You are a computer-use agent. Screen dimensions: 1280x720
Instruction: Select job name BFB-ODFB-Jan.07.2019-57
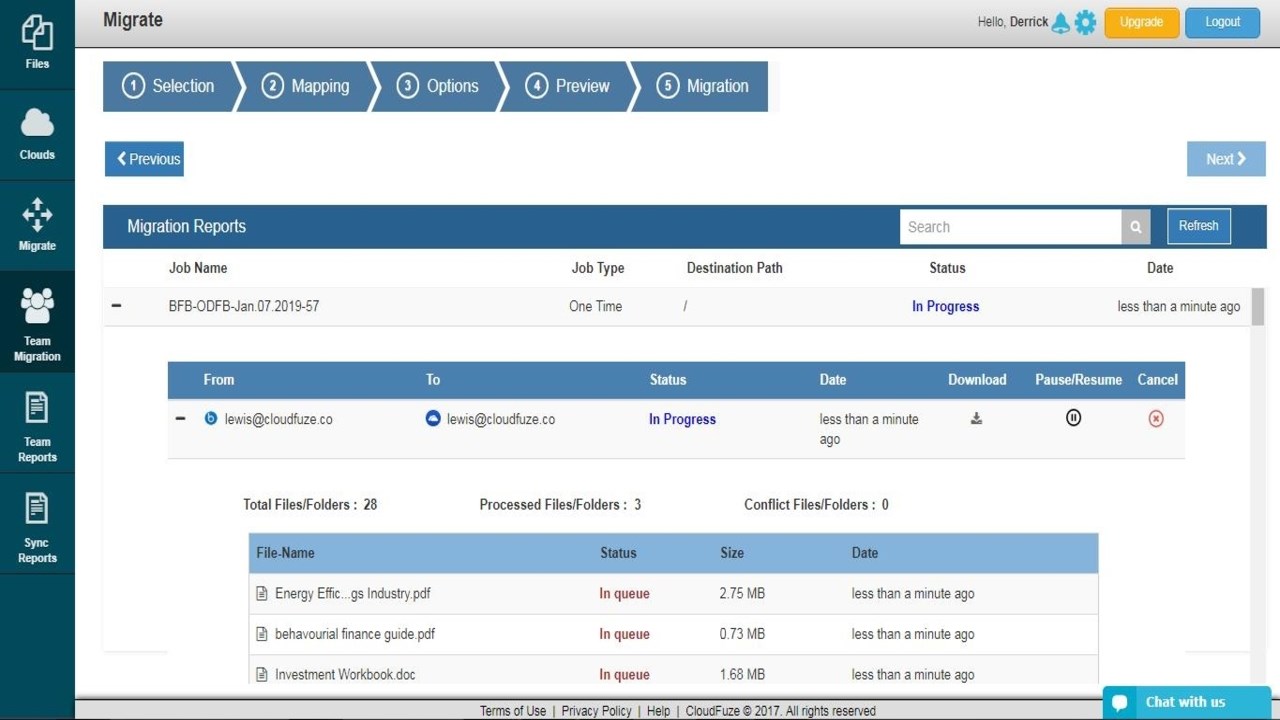(244, 306)
